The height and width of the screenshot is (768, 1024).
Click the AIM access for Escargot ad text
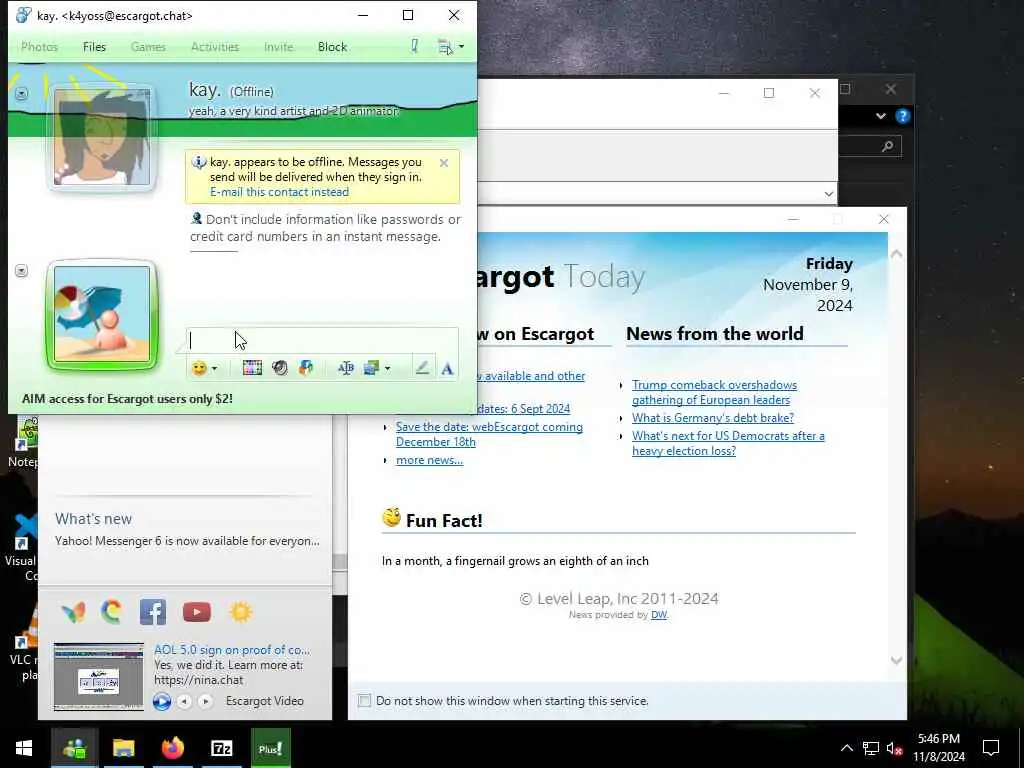[127, 398]
